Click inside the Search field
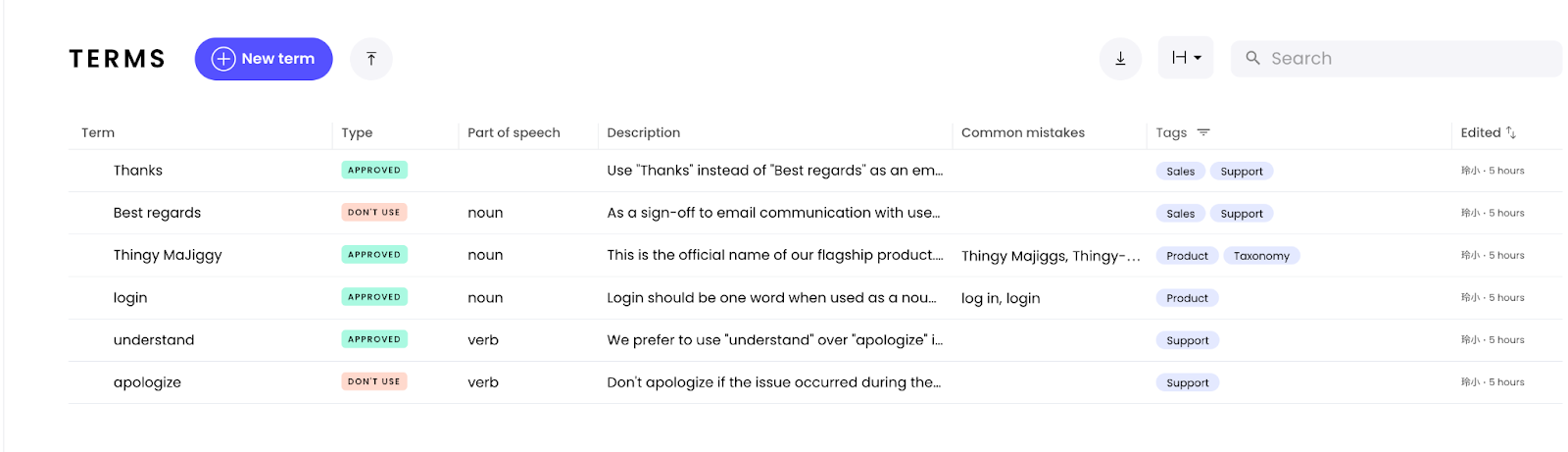The image size is (1568, 452). [1396, 59]
